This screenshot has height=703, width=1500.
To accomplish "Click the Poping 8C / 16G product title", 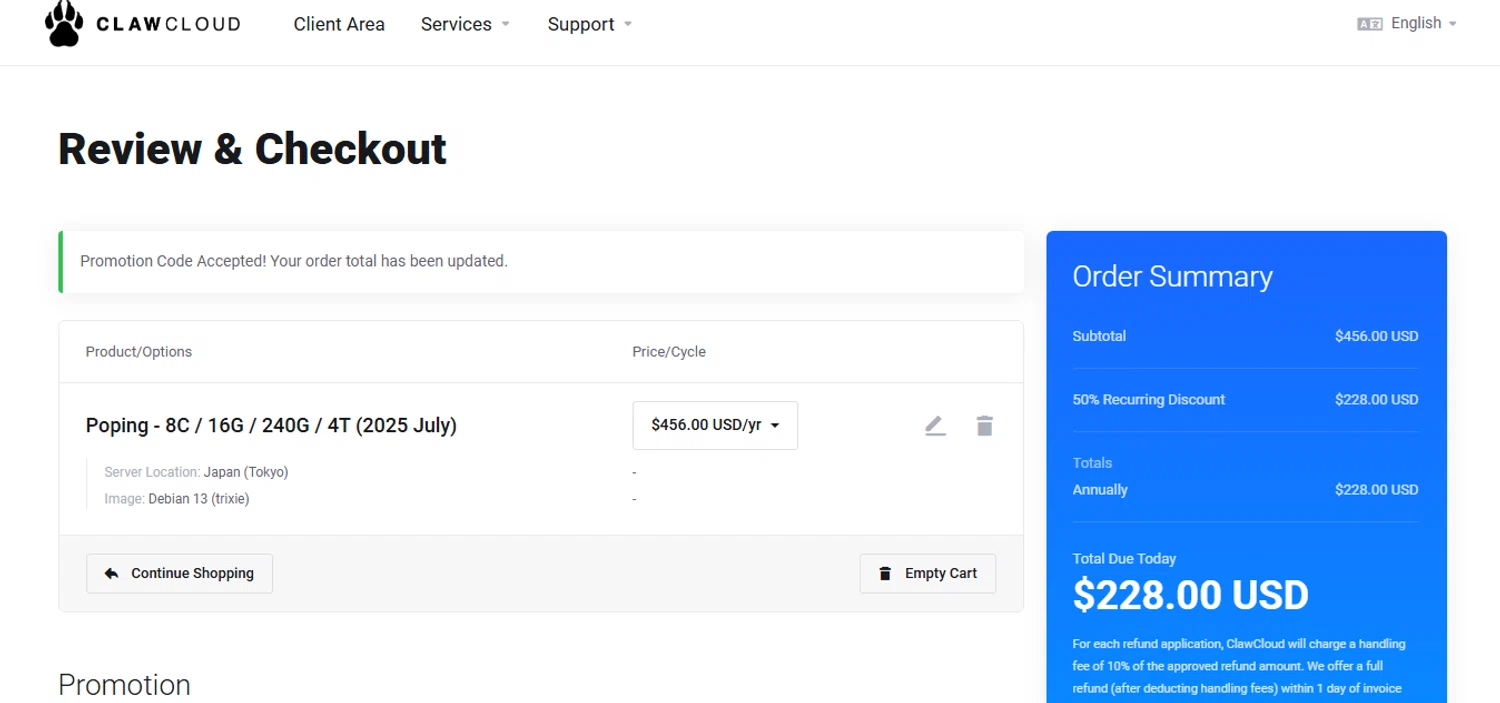I will click(271, 425).
